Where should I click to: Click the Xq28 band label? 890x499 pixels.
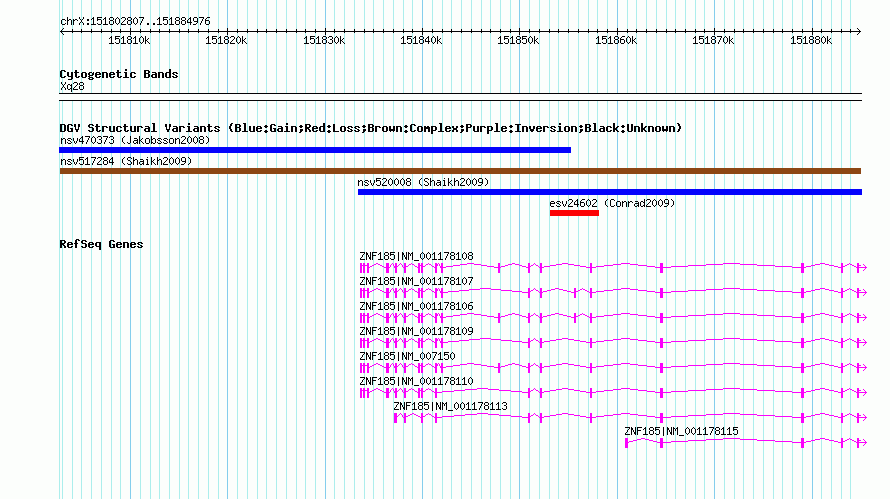point(72,86)
